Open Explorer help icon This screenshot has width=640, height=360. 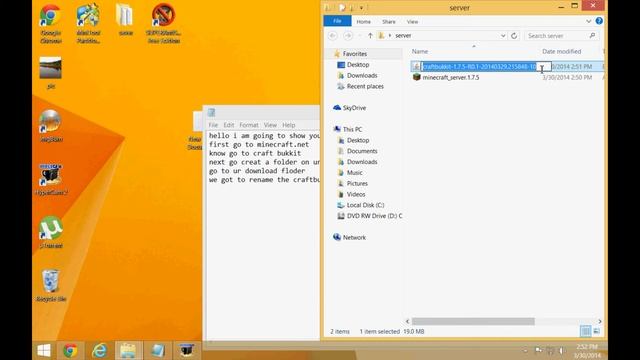click(x=599, y=21)
